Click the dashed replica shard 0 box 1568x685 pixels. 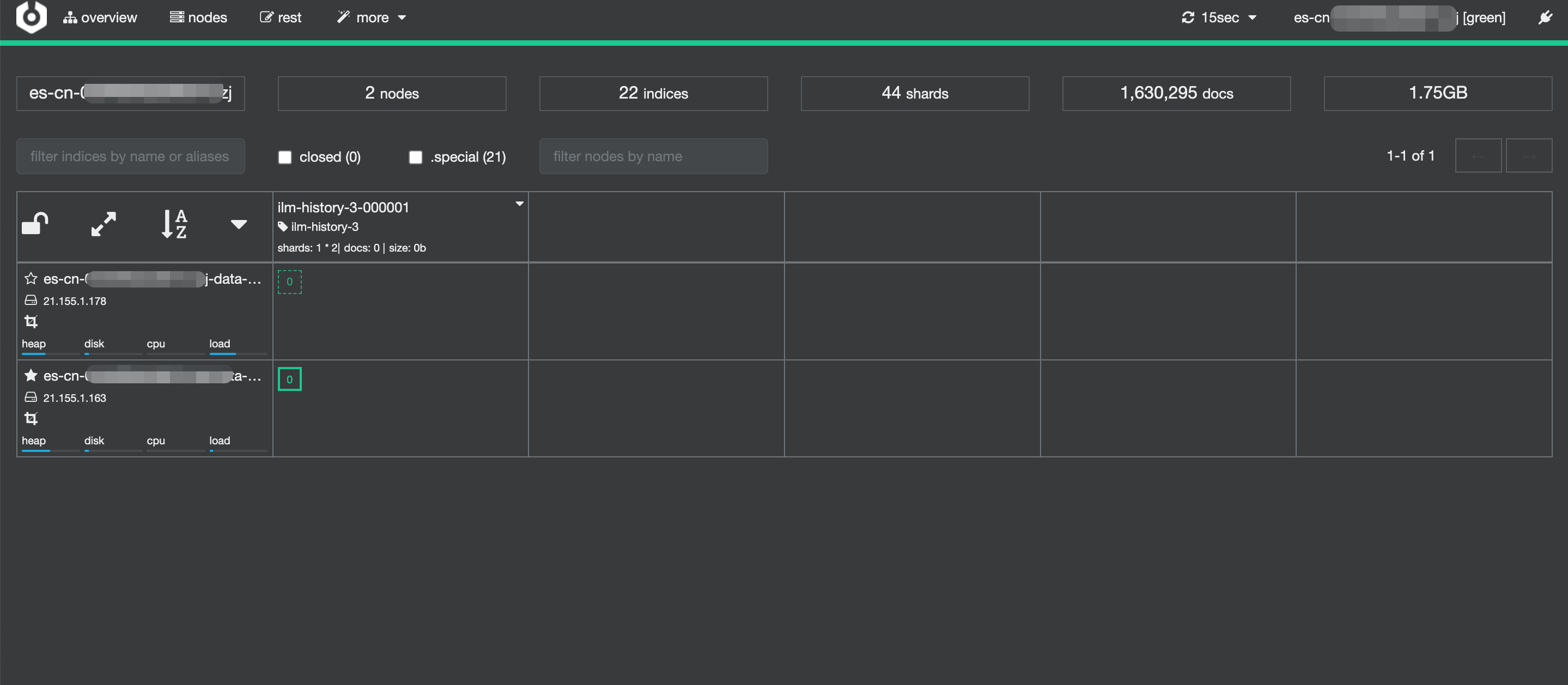(290, 282)
